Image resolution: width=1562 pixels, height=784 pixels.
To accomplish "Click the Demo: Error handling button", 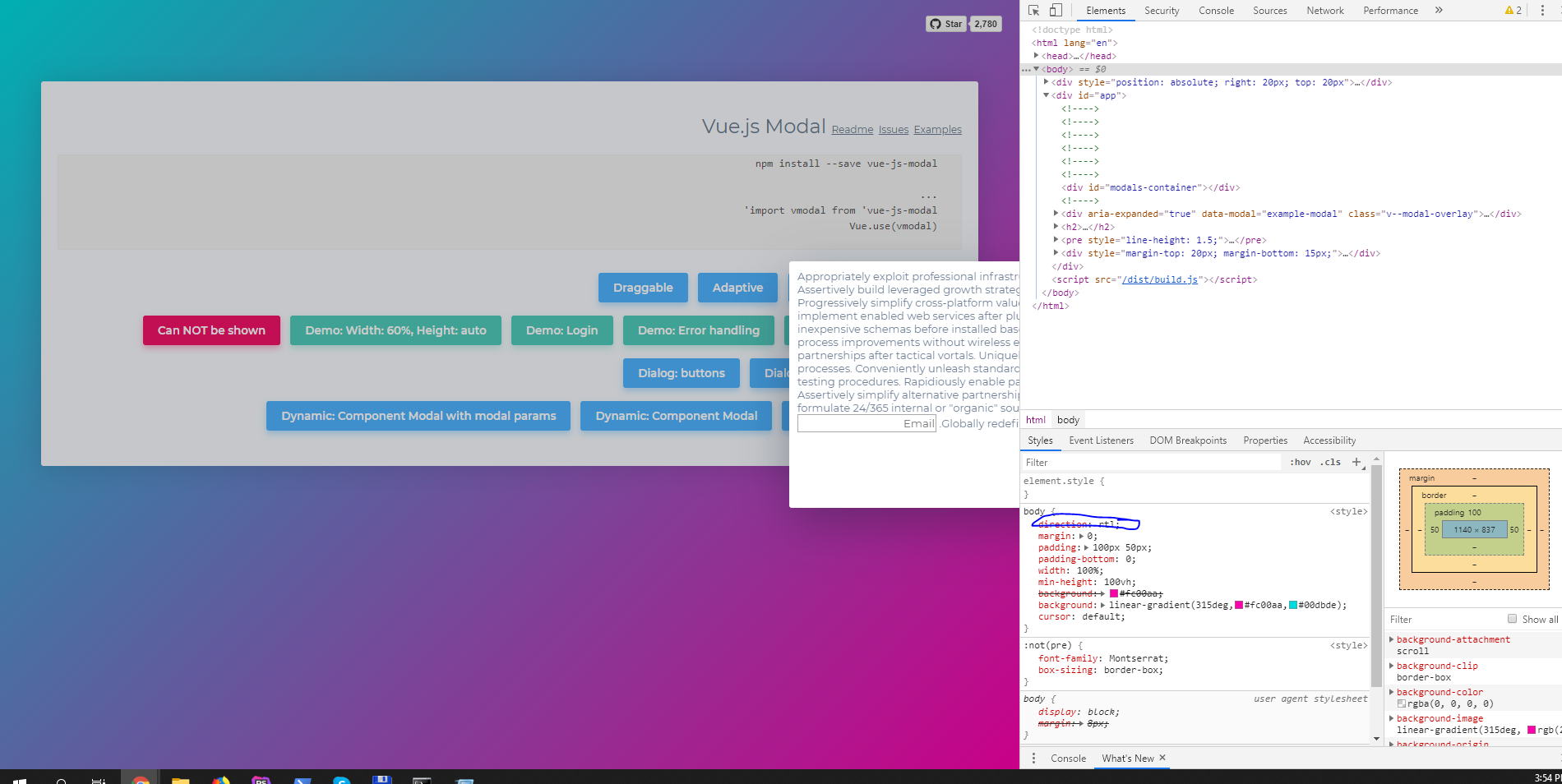I will click(x=699, y=330).
